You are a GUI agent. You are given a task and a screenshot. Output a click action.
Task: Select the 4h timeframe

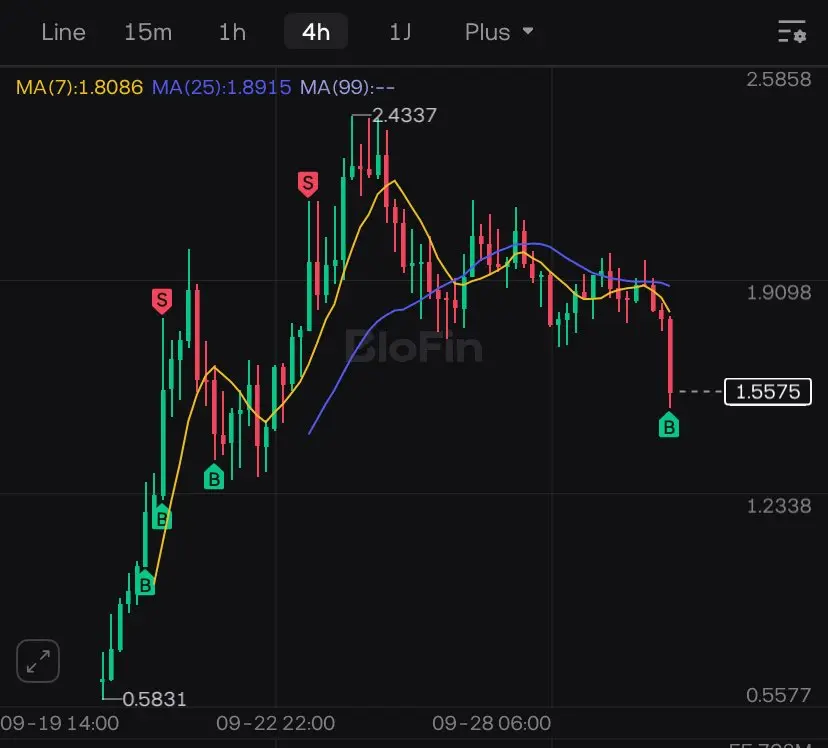[316, 32]
